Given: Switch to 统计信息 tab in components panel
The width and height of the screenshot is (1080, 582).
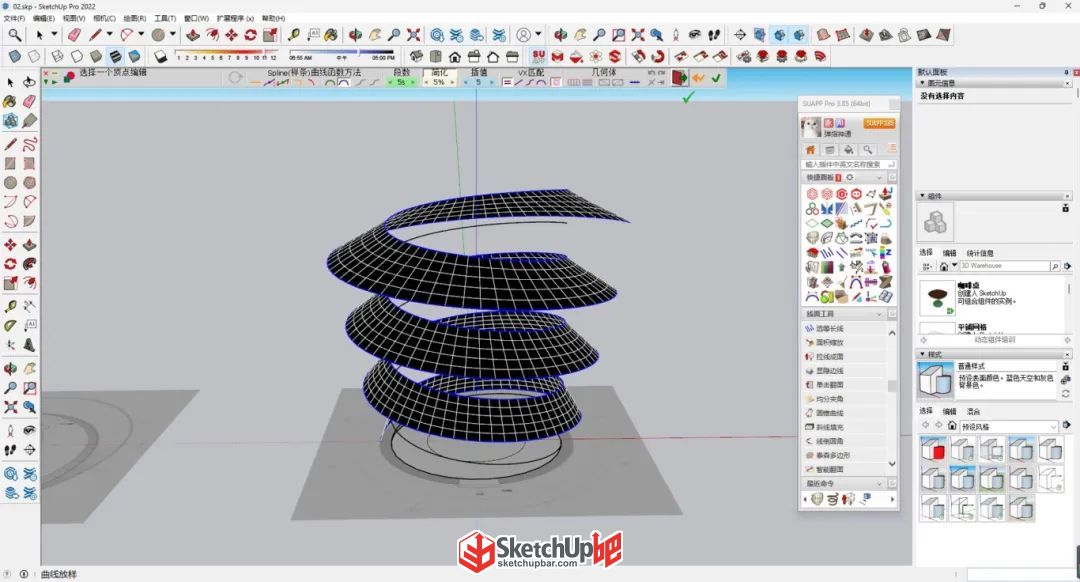Looking at the screenshot, I should click(x=980, y=253).
